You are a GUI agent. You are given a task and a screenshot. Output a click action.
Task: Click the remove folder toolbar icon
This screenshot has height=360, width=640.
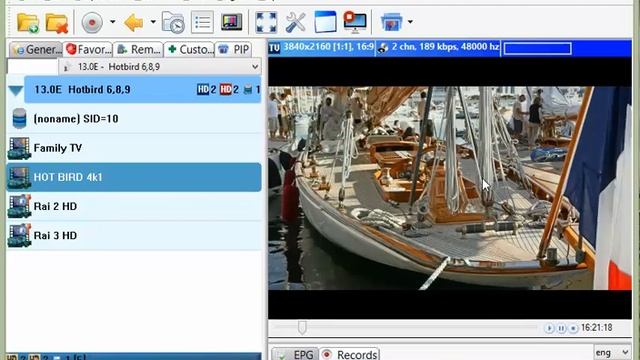57,22
